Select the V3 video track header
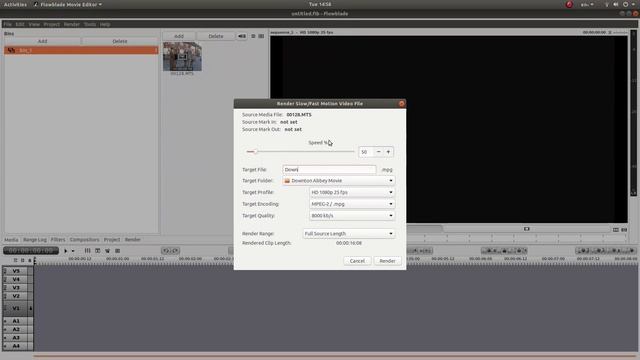This screenshot has width=640, height=360. (16, 288)
